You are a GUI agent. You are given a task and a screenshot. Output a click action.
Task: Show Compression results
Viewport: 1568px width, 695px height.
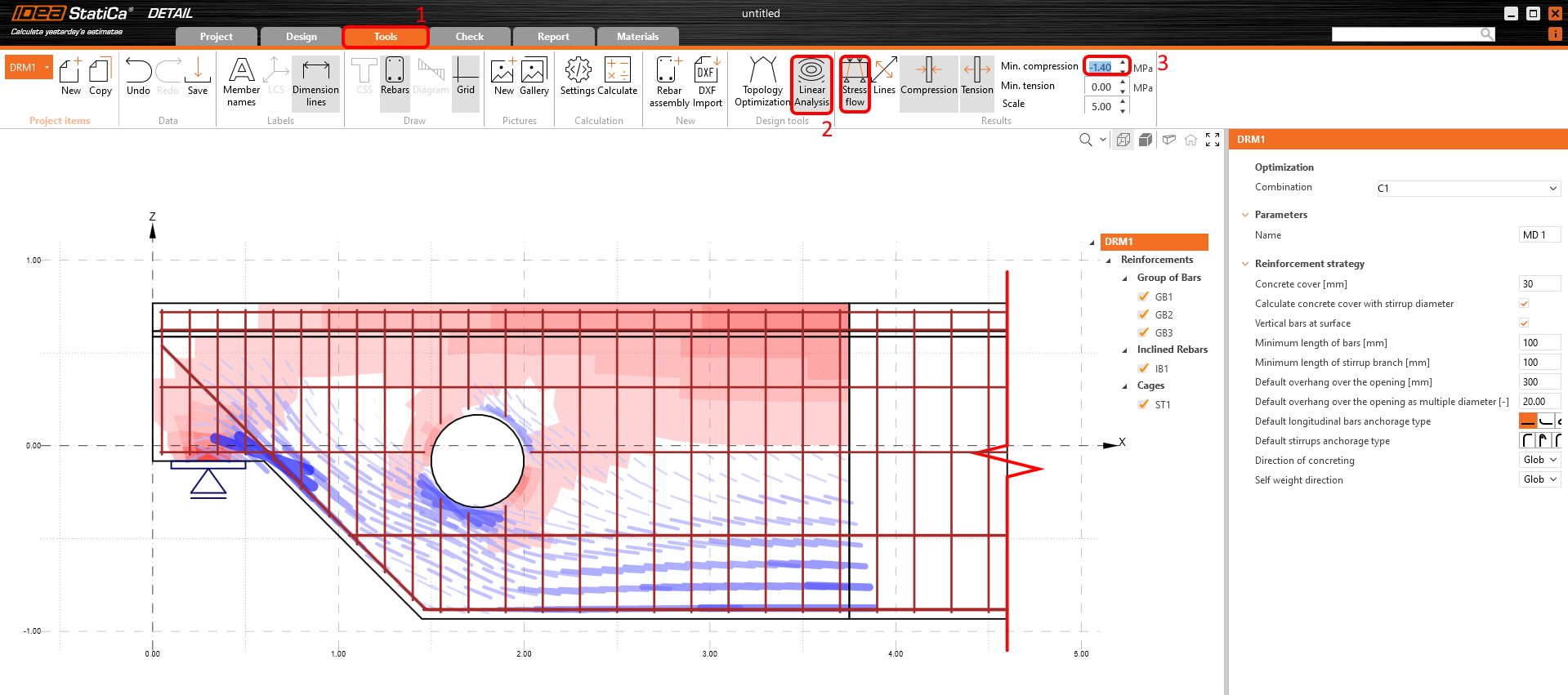(928, 78)
